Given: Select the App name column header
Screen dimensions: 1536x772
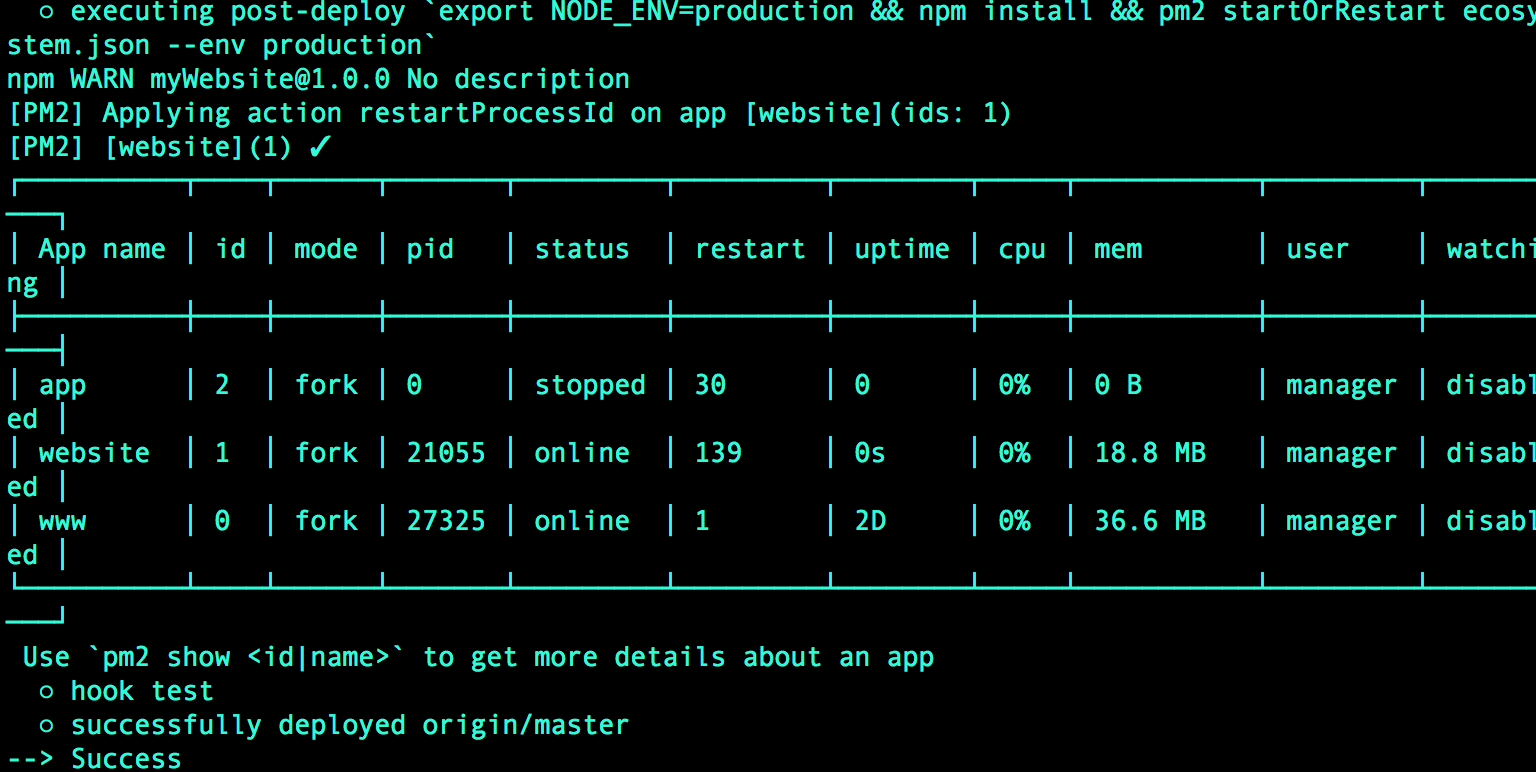Looking at the screenshot, I should click(101, 248).
